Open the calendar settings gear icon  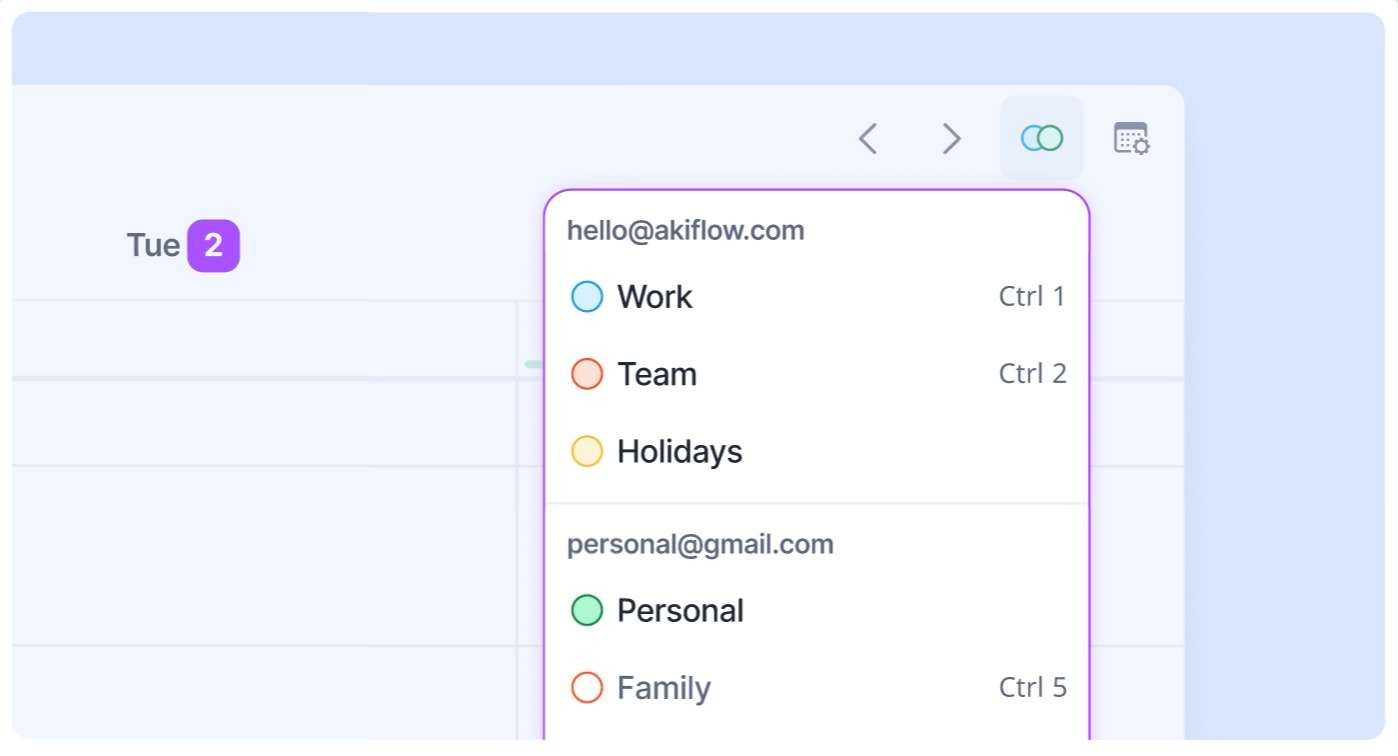tap(1131, 138)
